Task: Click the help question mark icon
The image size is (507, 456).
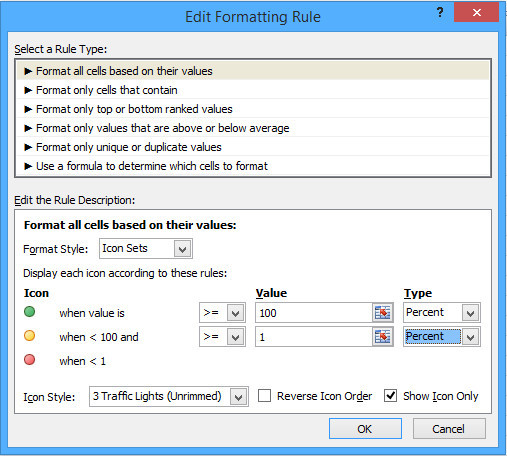Action: click(440, 13)
